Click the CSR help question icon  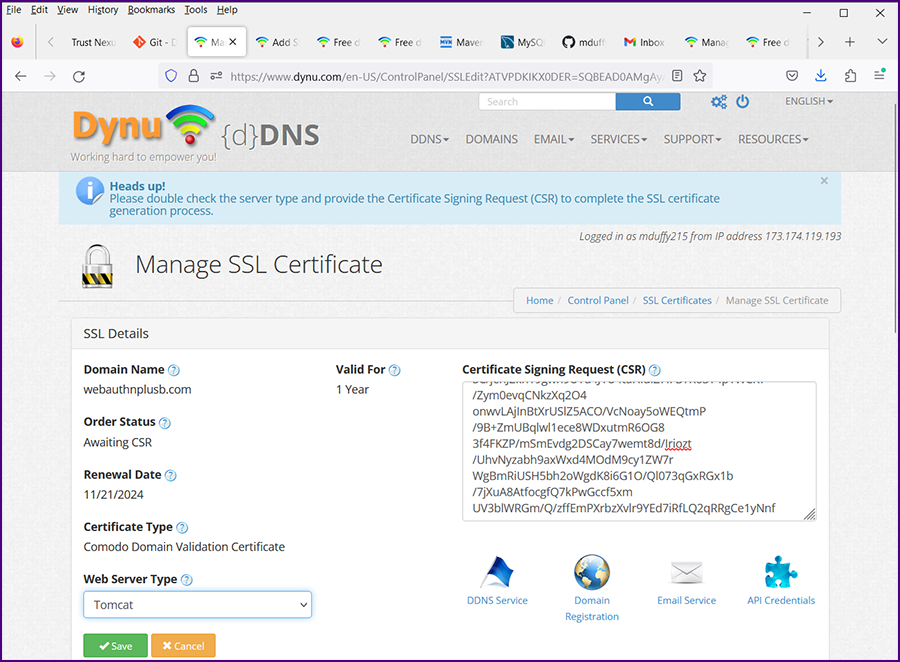tap(654, 370)
